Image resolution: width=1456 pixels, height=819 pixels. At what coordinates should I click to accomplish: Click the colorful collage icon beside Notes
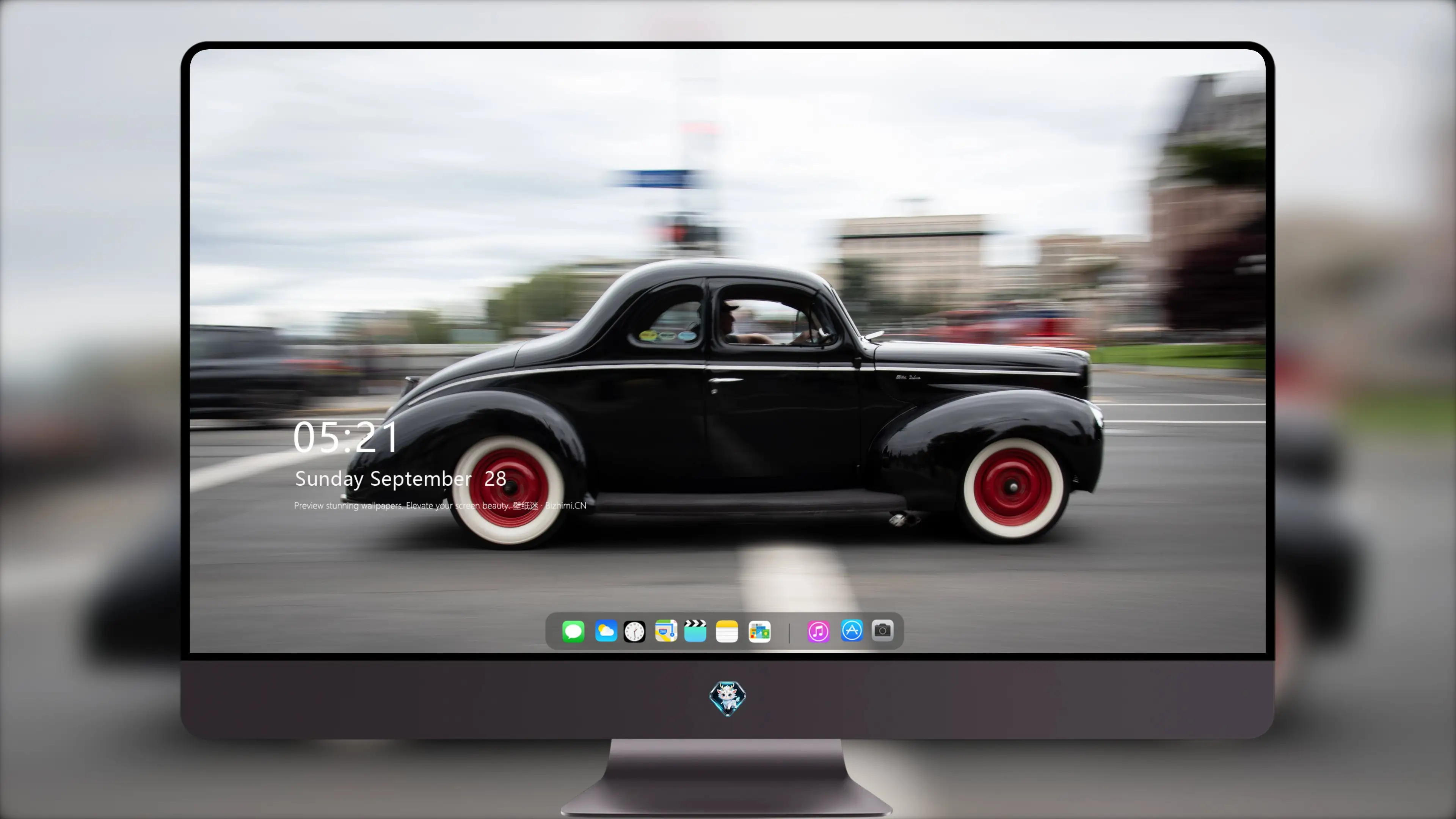coord(759,631)
